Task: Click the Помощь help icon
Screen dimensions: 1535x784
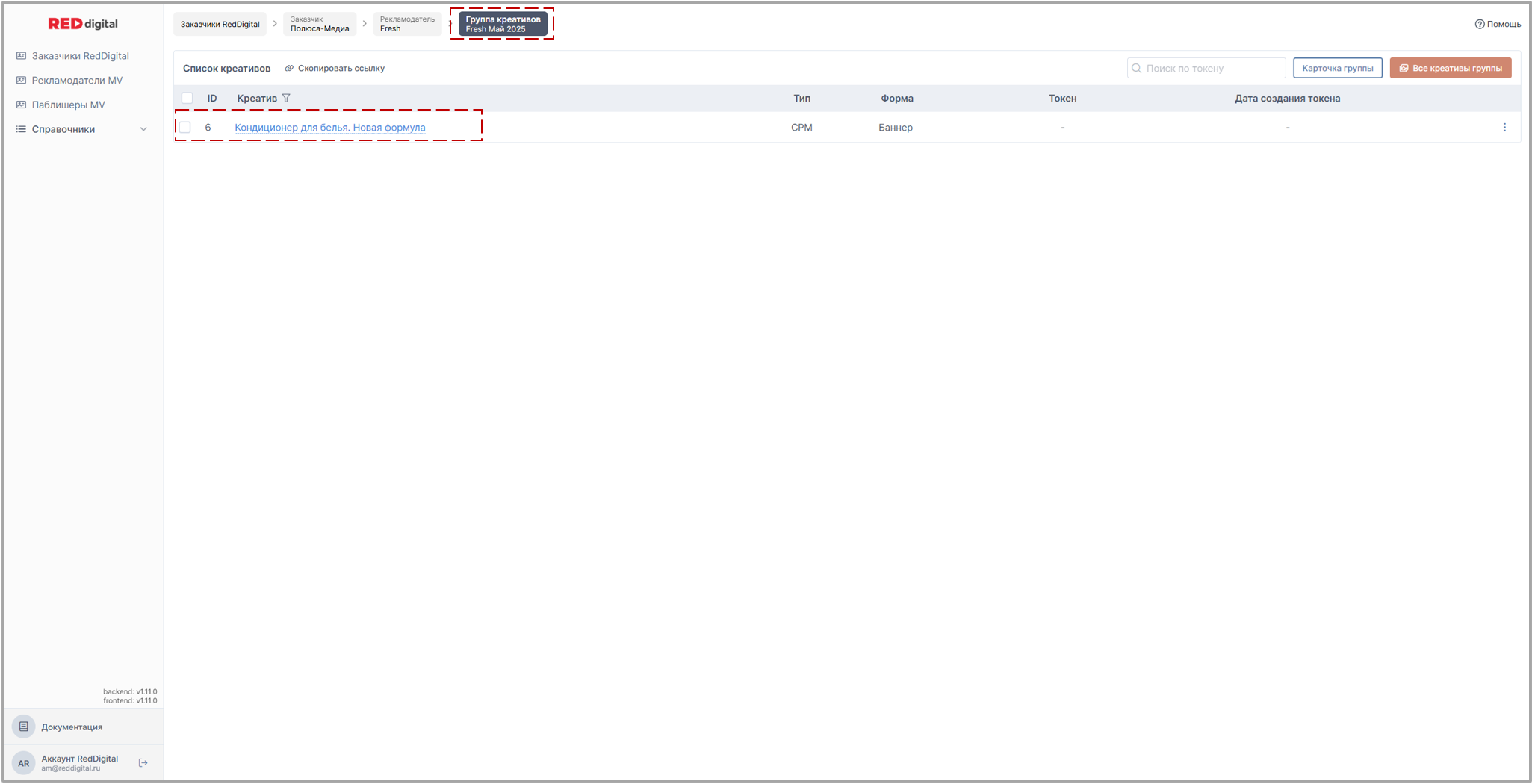Action: coord(1479,24)
